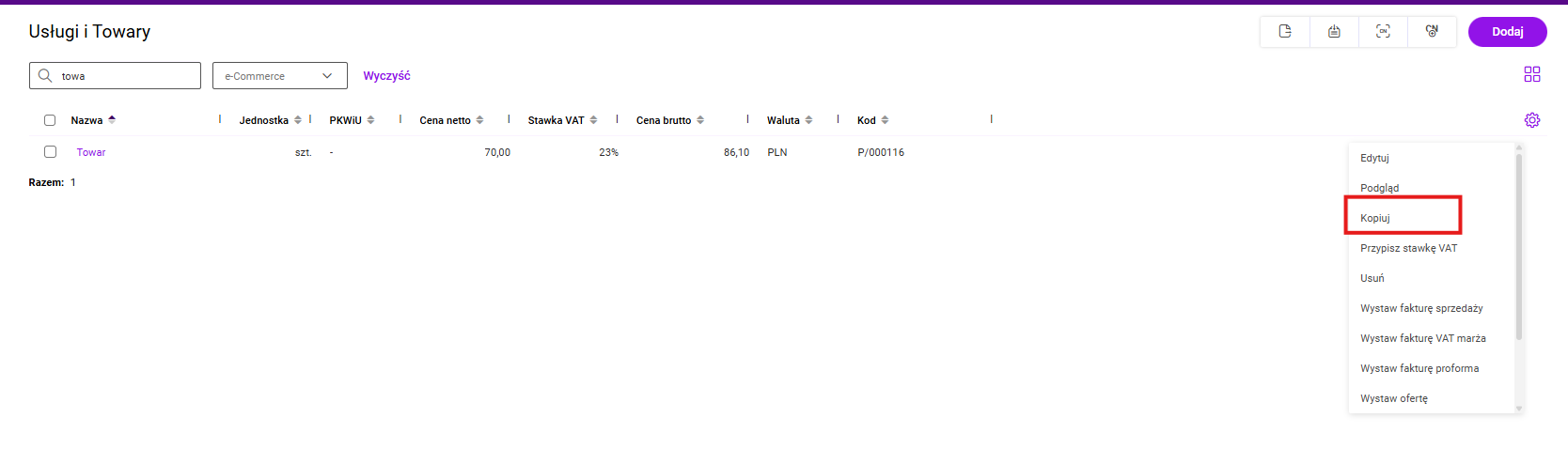This screenshot has height=449, width=1568.
Task: Tick the select-all checkbox in the table header
Action: coord(50,120)
